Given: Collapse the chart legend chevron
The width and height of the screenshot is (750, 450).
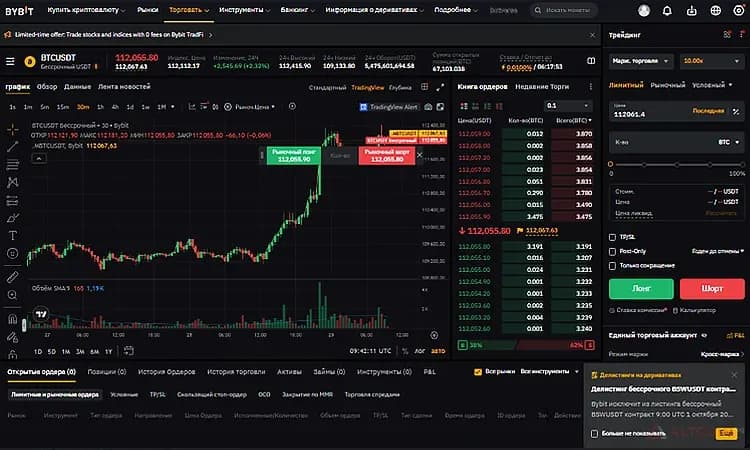Looking at the screenshot, I should (x=39, y=158).
